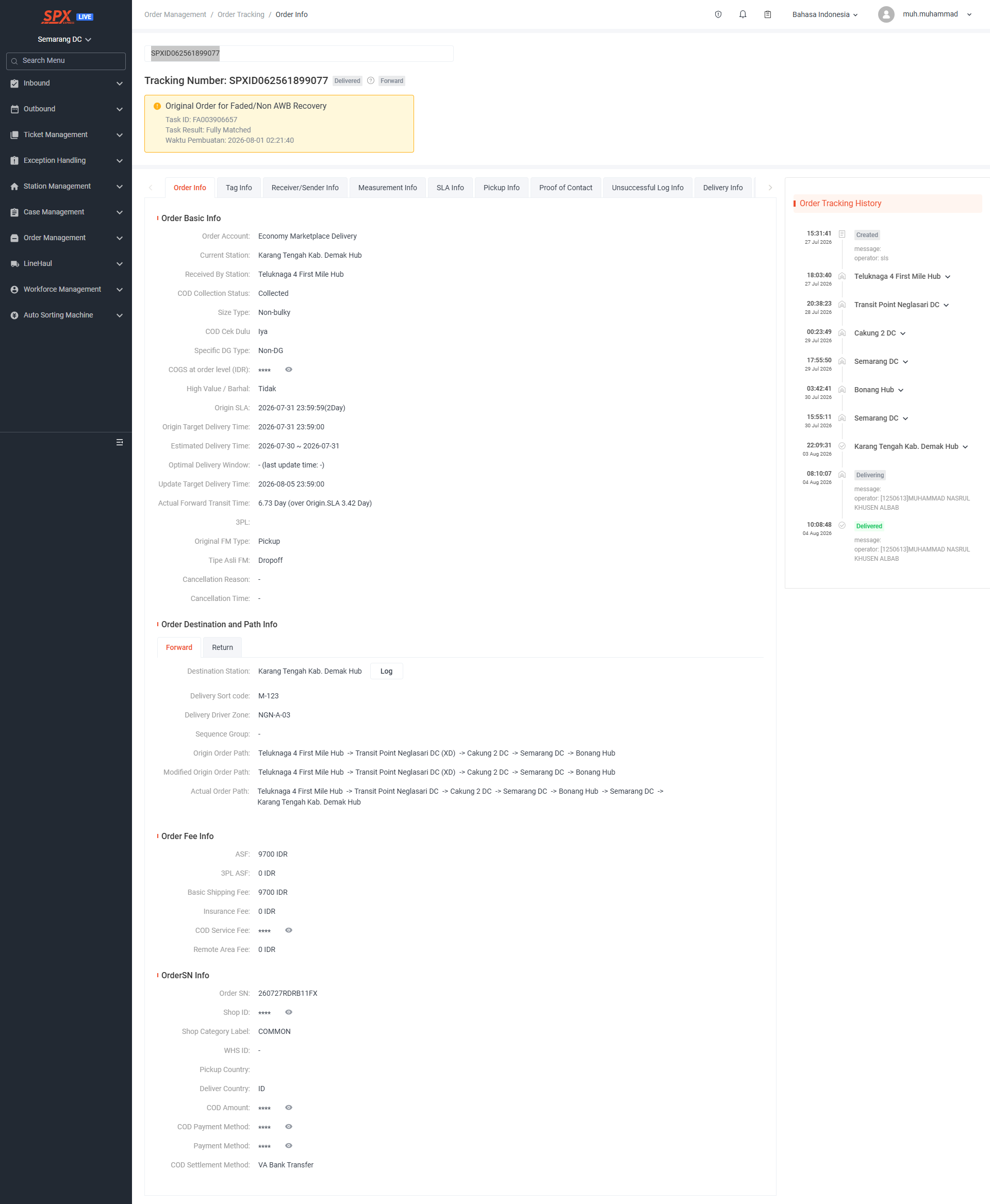Open the Delivery Info tab
990x1204 pixels.
pyautogui.click(x=722, y=188)
